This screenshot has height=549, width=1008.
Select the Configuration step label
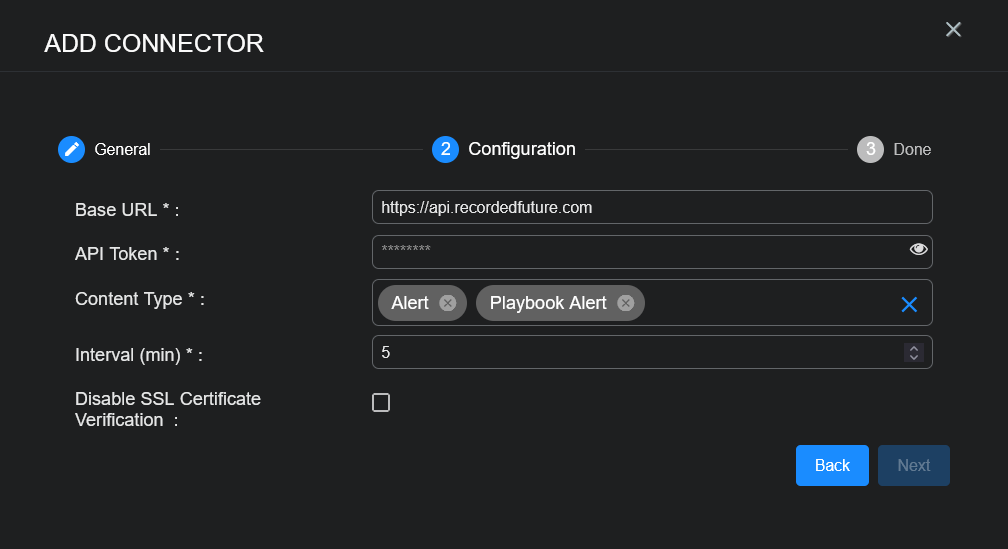tap(522, 149)
